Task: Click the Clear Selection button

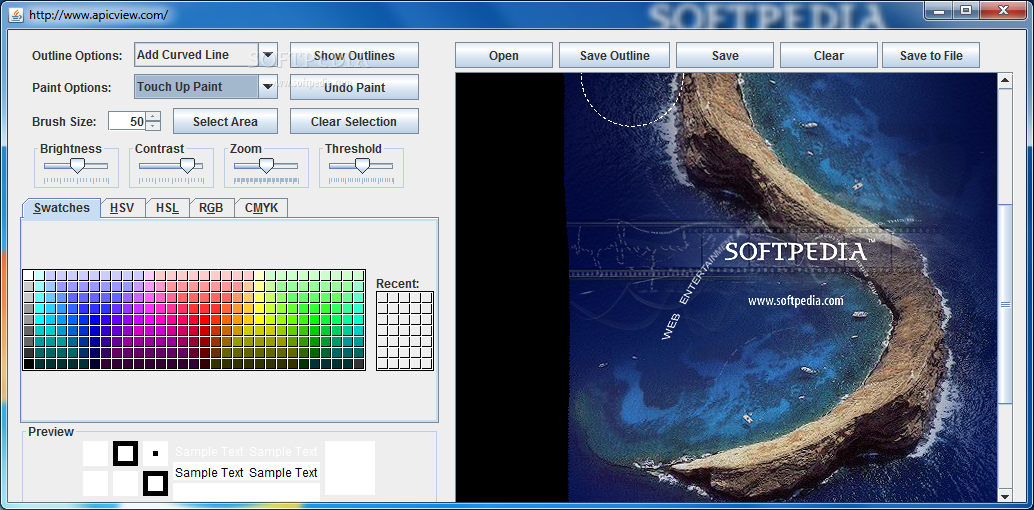Action: [x=354, y=121]
